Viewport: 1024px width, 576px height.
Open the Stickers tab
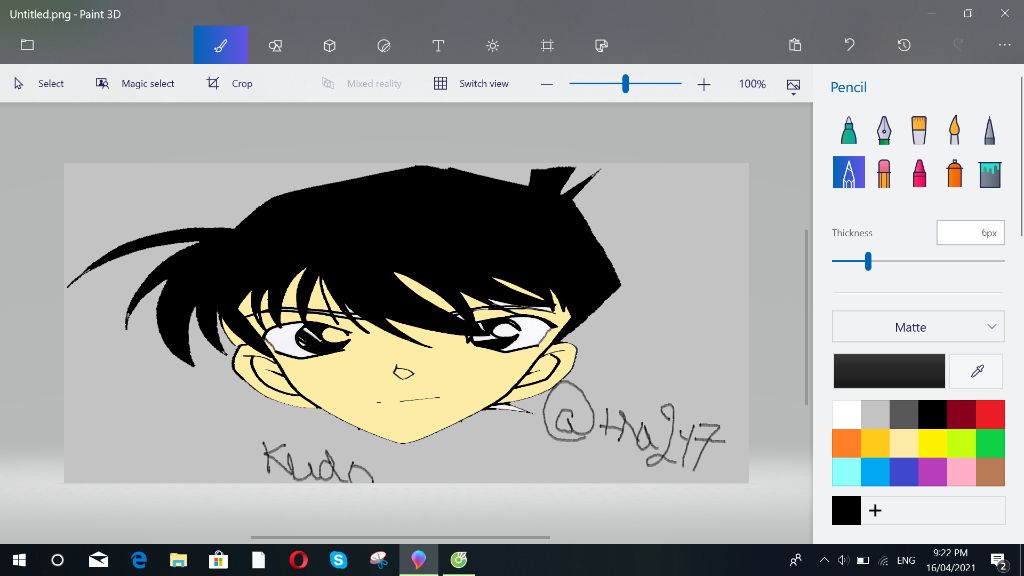384,45
